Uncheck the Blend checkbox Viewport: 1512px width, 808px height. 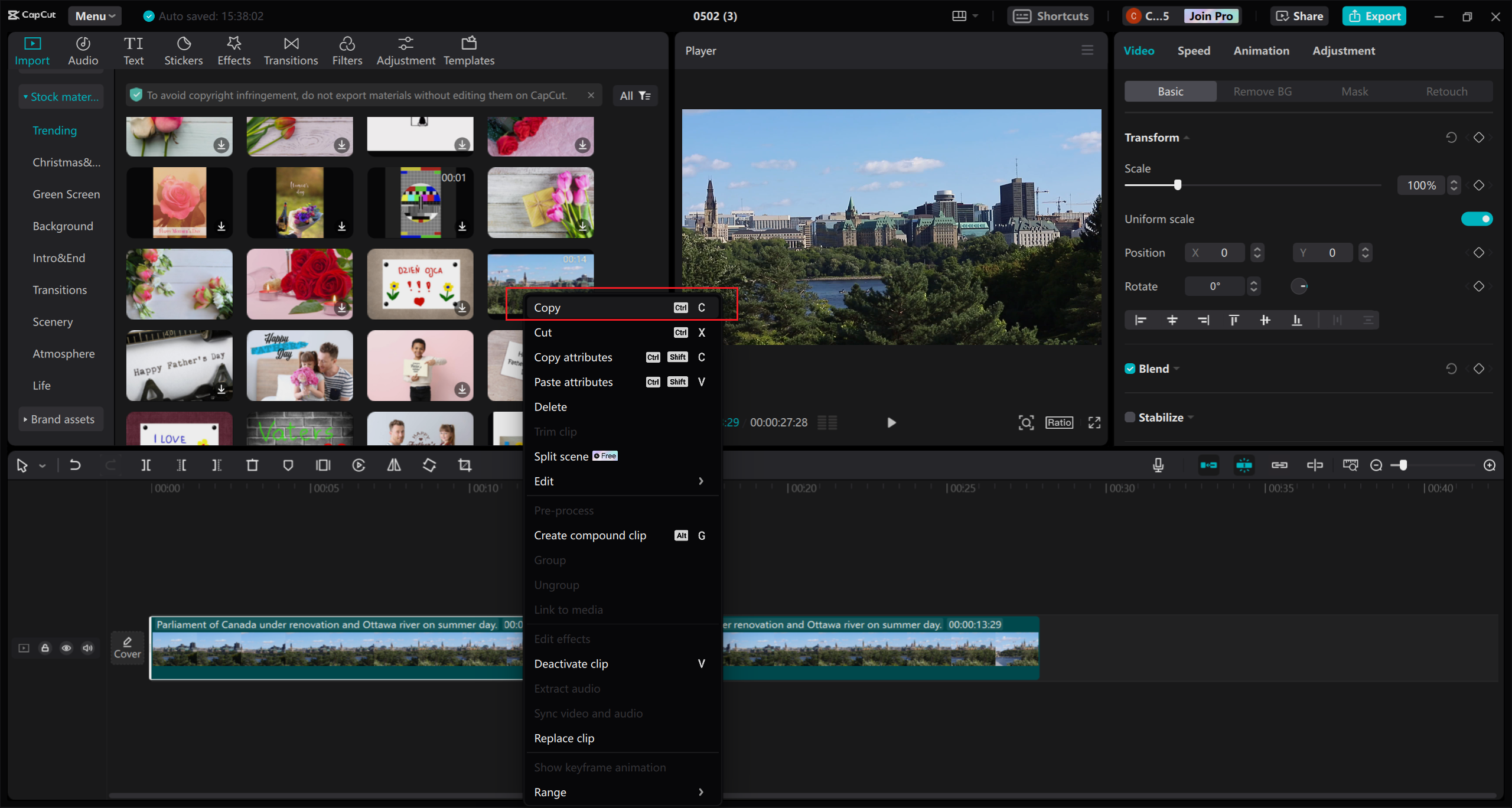click(1129, 368)
